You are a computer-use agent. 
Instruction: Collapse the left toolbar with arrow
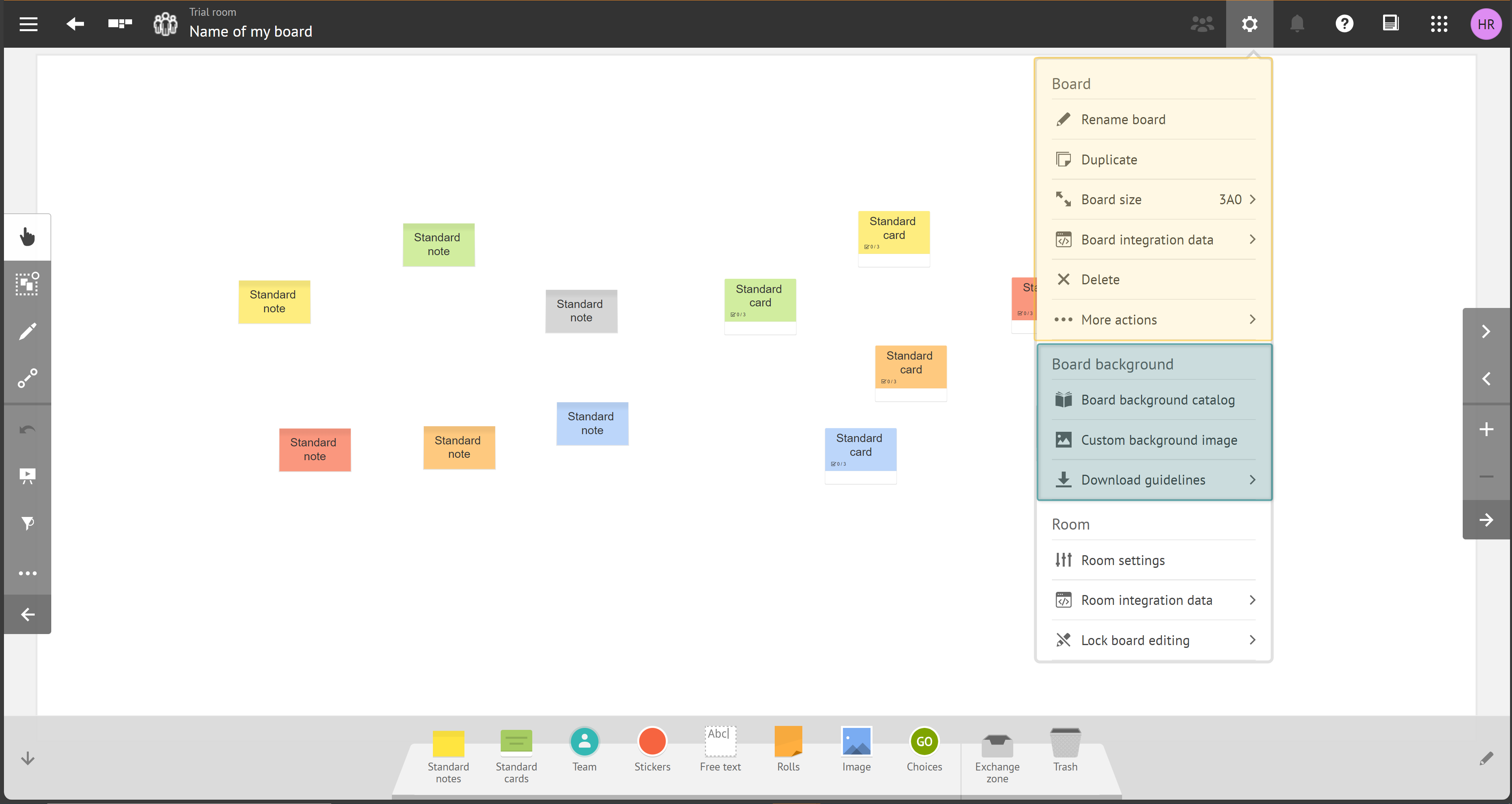28,614
